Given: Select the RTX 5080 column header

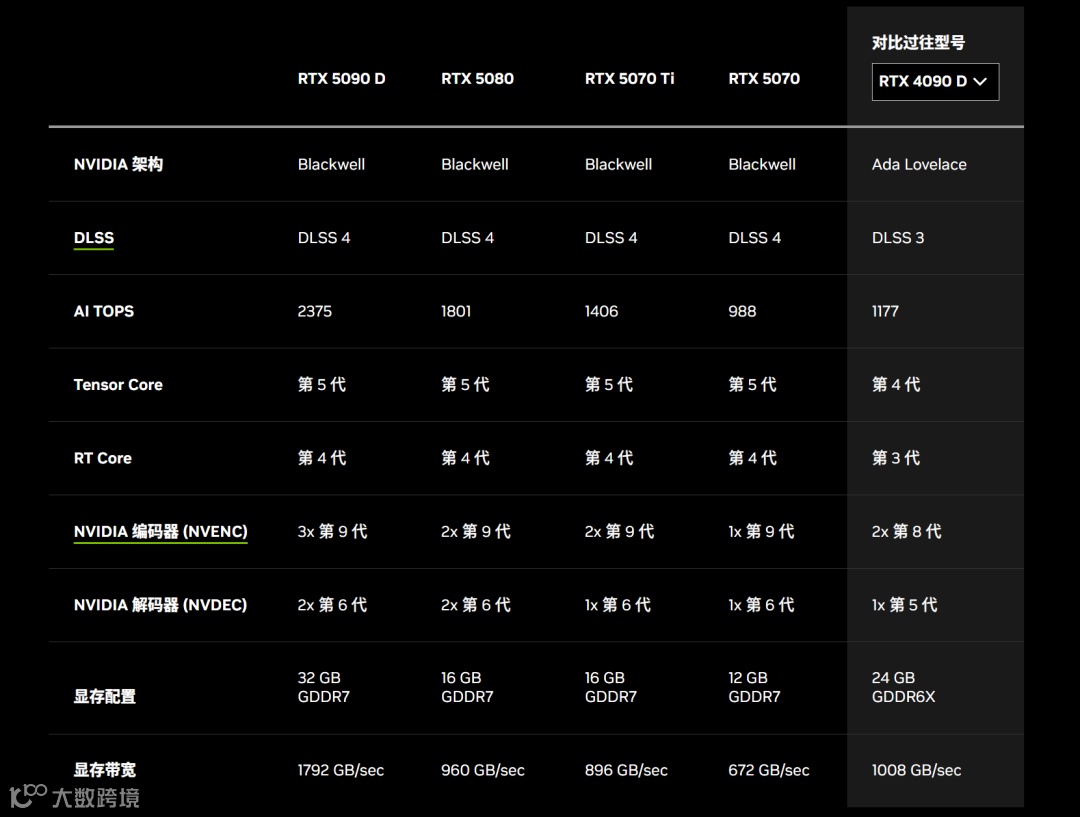Looking at the screenshot, I should pyautogui.click(x=477, y=79).
